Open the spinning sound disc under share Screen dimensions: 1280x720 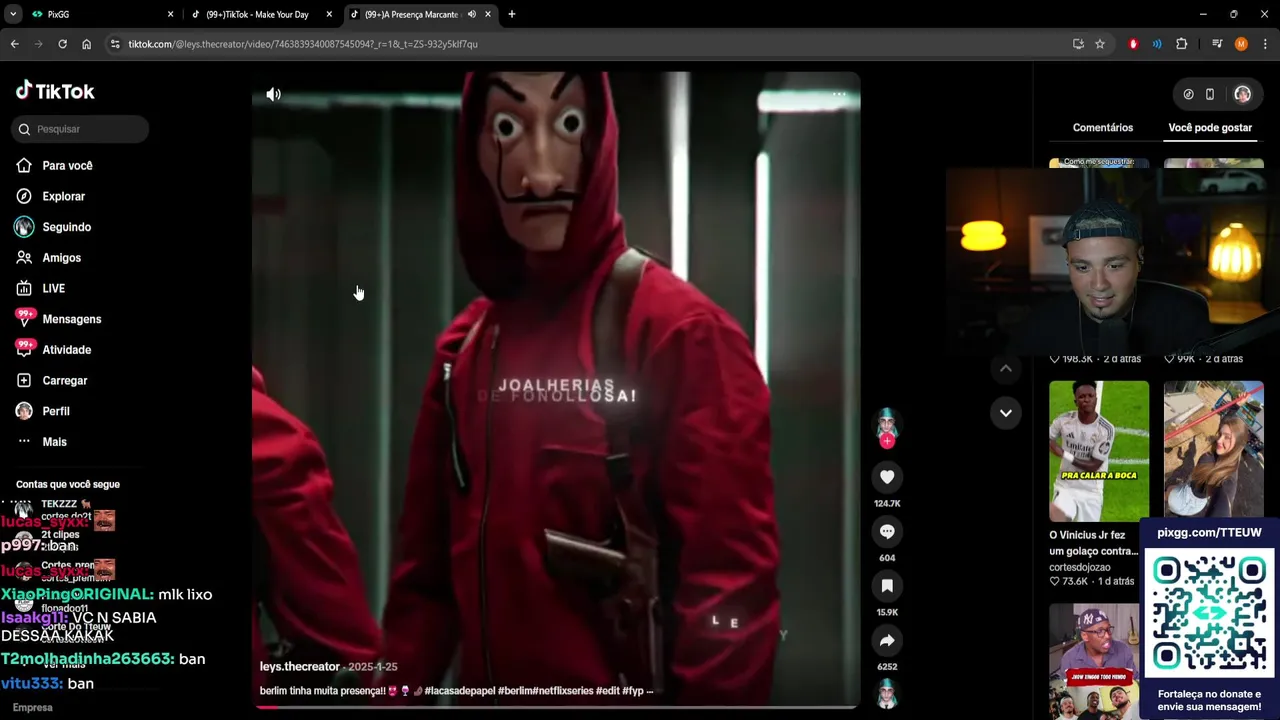pos(887,693)
